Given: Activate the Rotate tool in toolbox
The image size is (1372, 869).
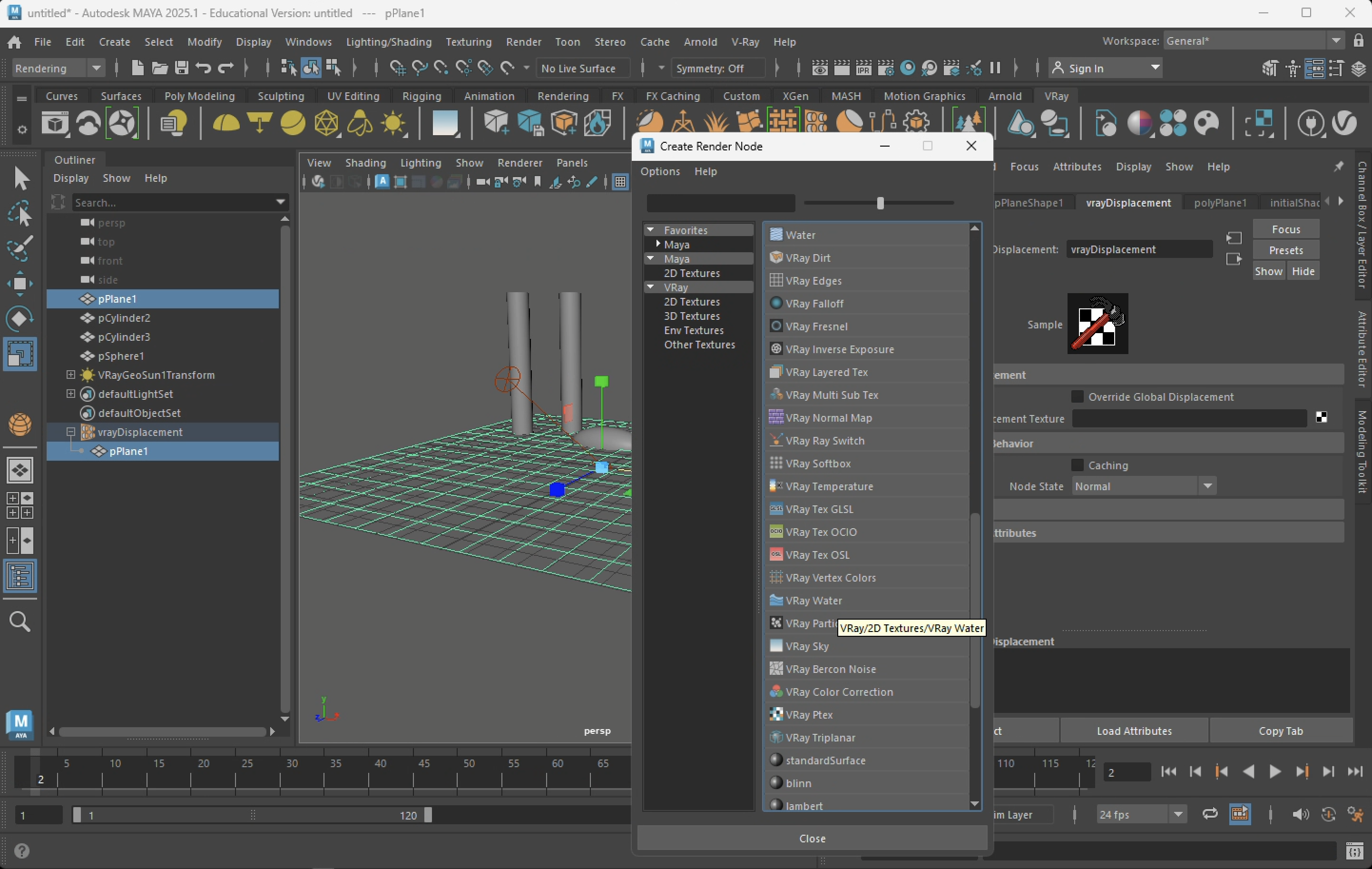Looking at the screenshot, I should 20,318.
